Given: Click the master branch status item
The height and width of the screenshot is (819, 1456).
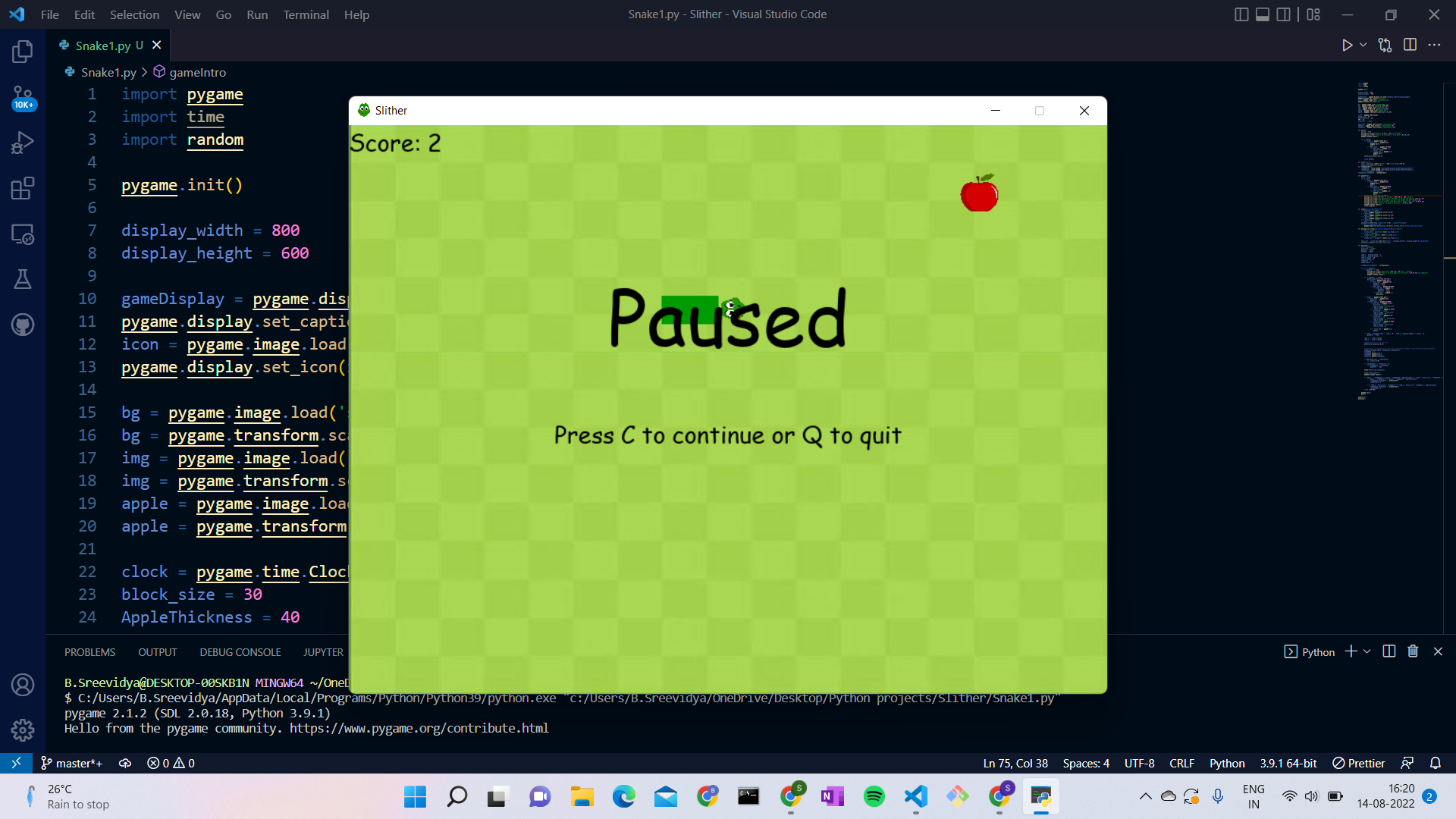Looking at the screenshot, I should [72, 763].
